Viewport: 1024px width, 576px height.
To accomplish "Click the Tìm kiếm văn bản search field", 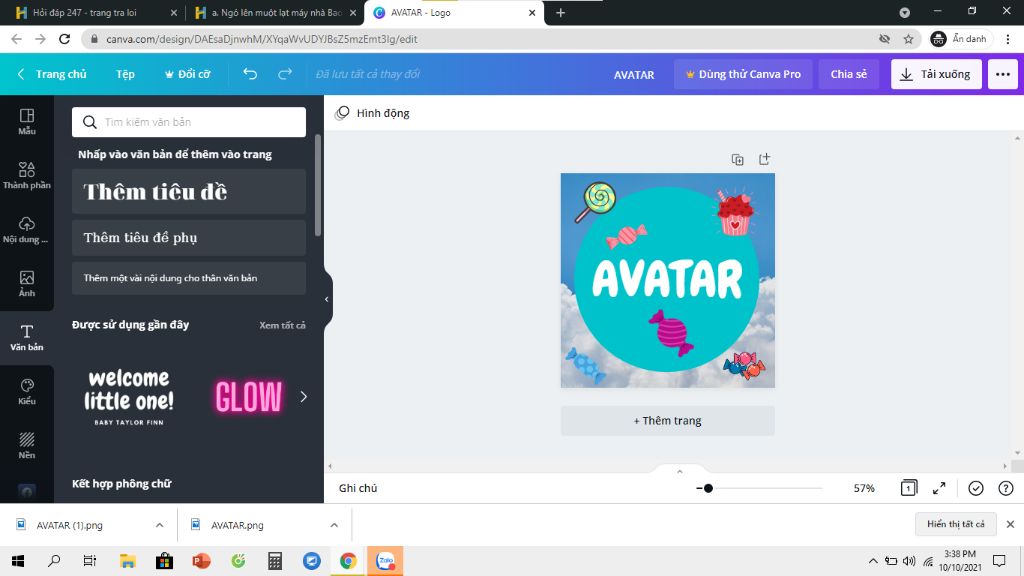I will click(x=189, y=122).
